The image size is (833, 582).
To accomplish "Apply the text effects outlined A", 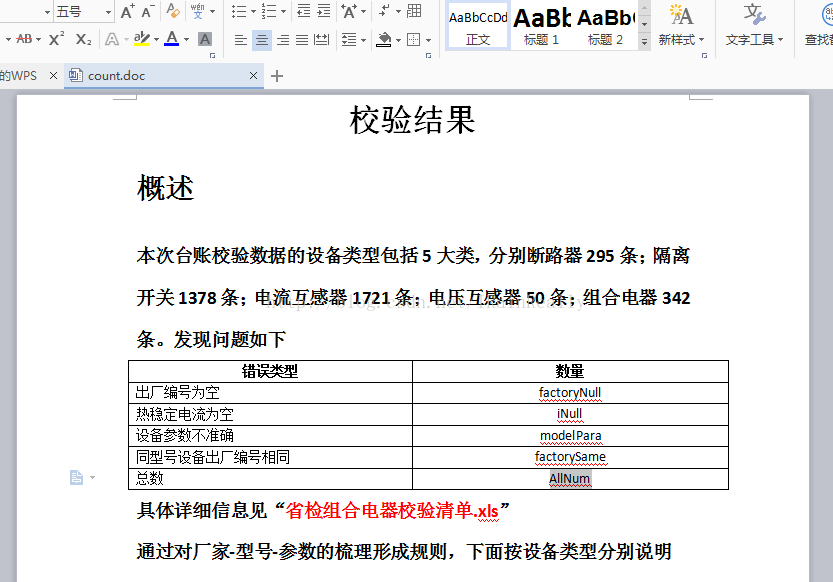I will tap(112, 39).
